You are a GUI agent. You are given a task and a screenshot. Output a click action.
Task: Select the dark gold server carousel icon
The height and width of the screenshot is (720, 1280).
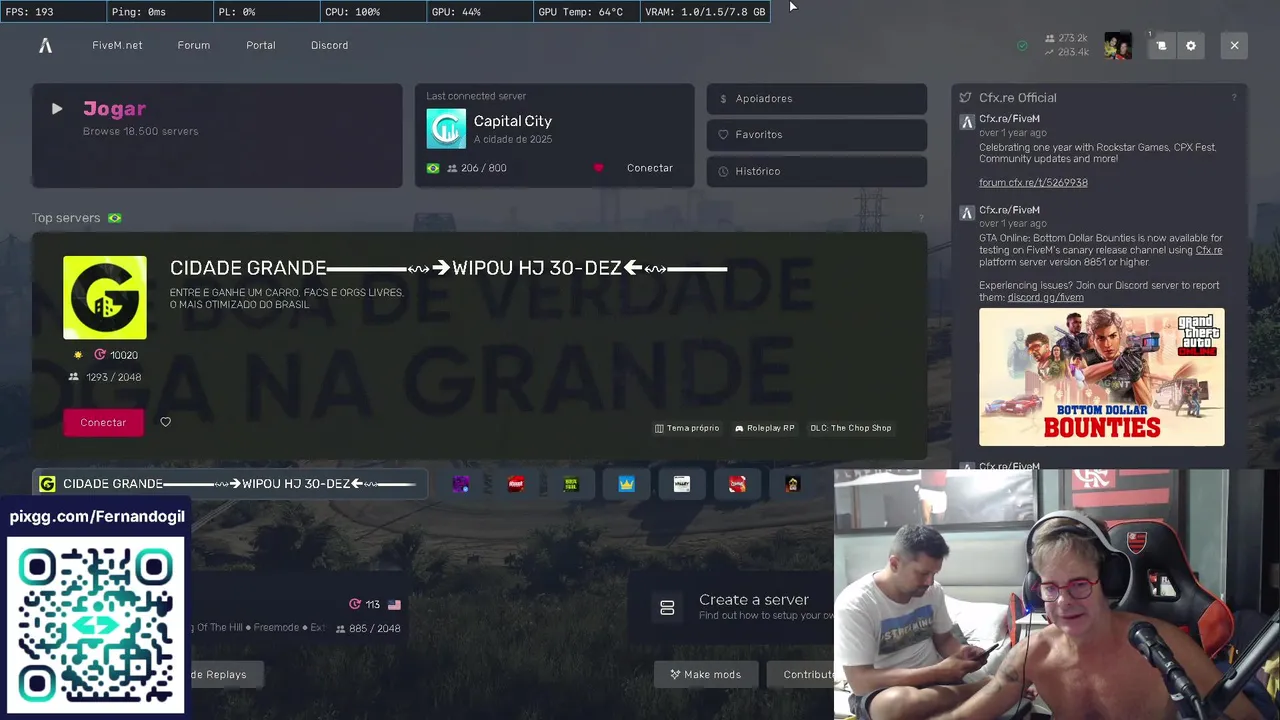tap(792, 484)
